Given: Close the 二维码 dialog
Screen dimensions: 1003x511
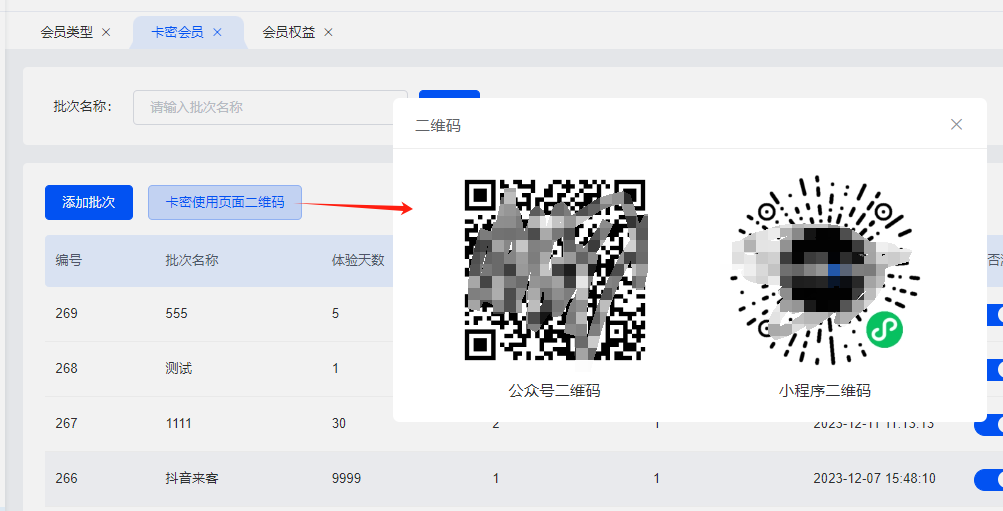Looking at the screenshot, I should [x=956, y=124].
